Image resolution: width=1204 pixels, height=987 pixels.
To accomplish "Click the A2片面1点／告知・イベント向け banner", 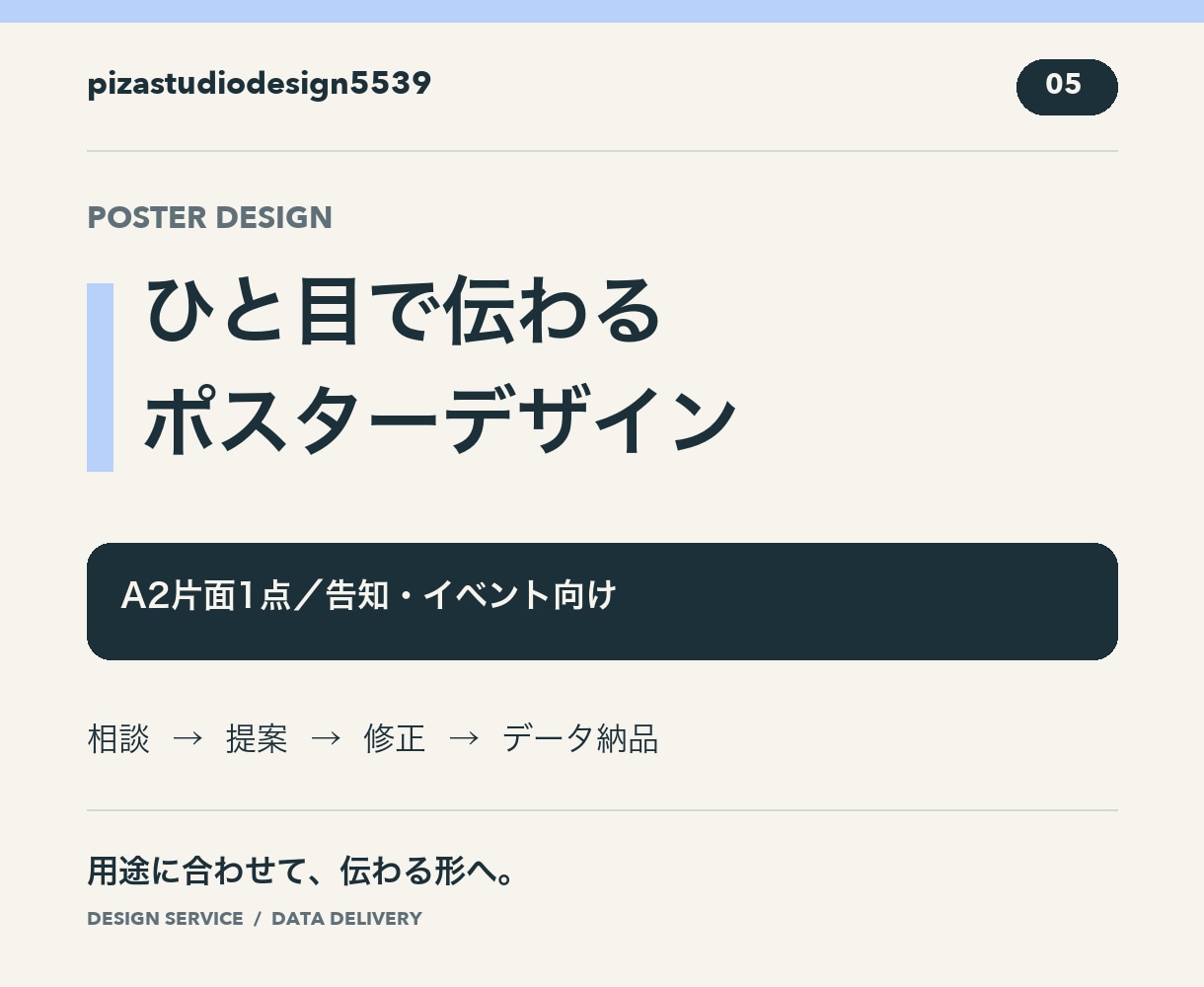I will pyautogui.click(x=602, y=601).
